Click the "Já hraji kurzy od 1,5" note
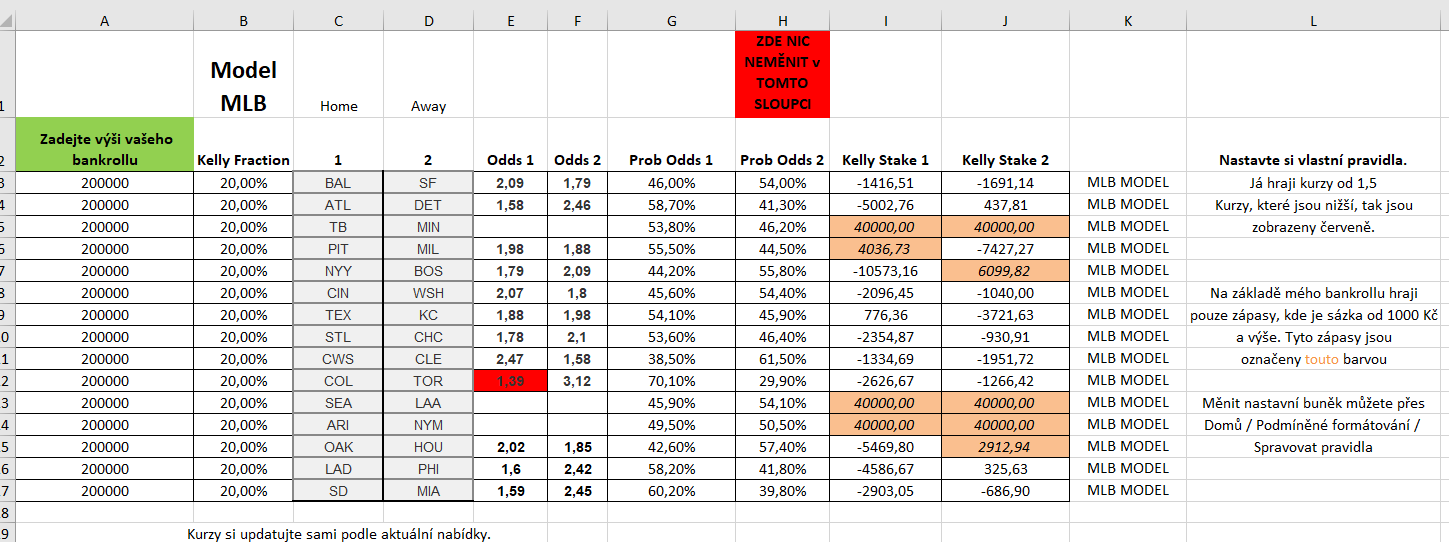Image resolution: width=1449 pixels, height=542 pixels. point(1313,183)
